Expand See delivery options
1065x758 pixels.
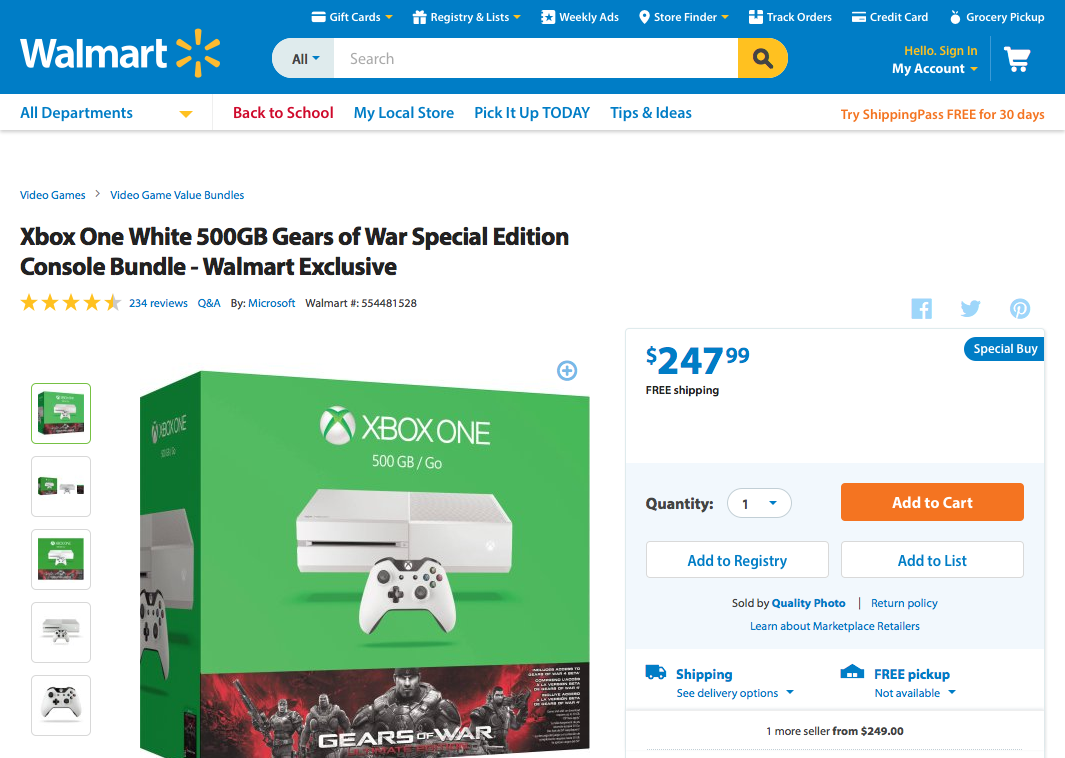tap(735, 693)
